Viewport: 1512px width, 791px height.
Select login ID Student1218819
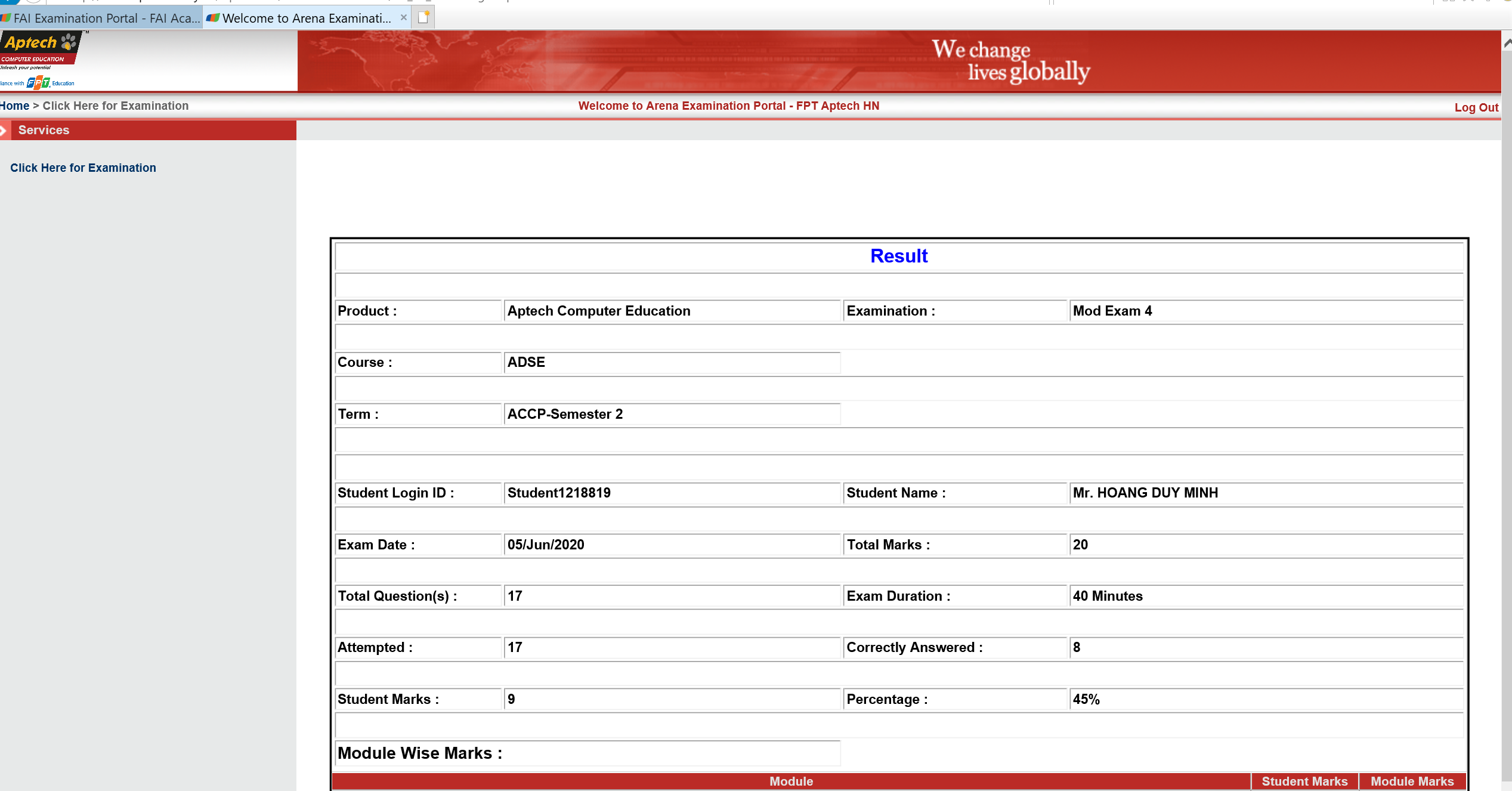click(x=559, y=493)
